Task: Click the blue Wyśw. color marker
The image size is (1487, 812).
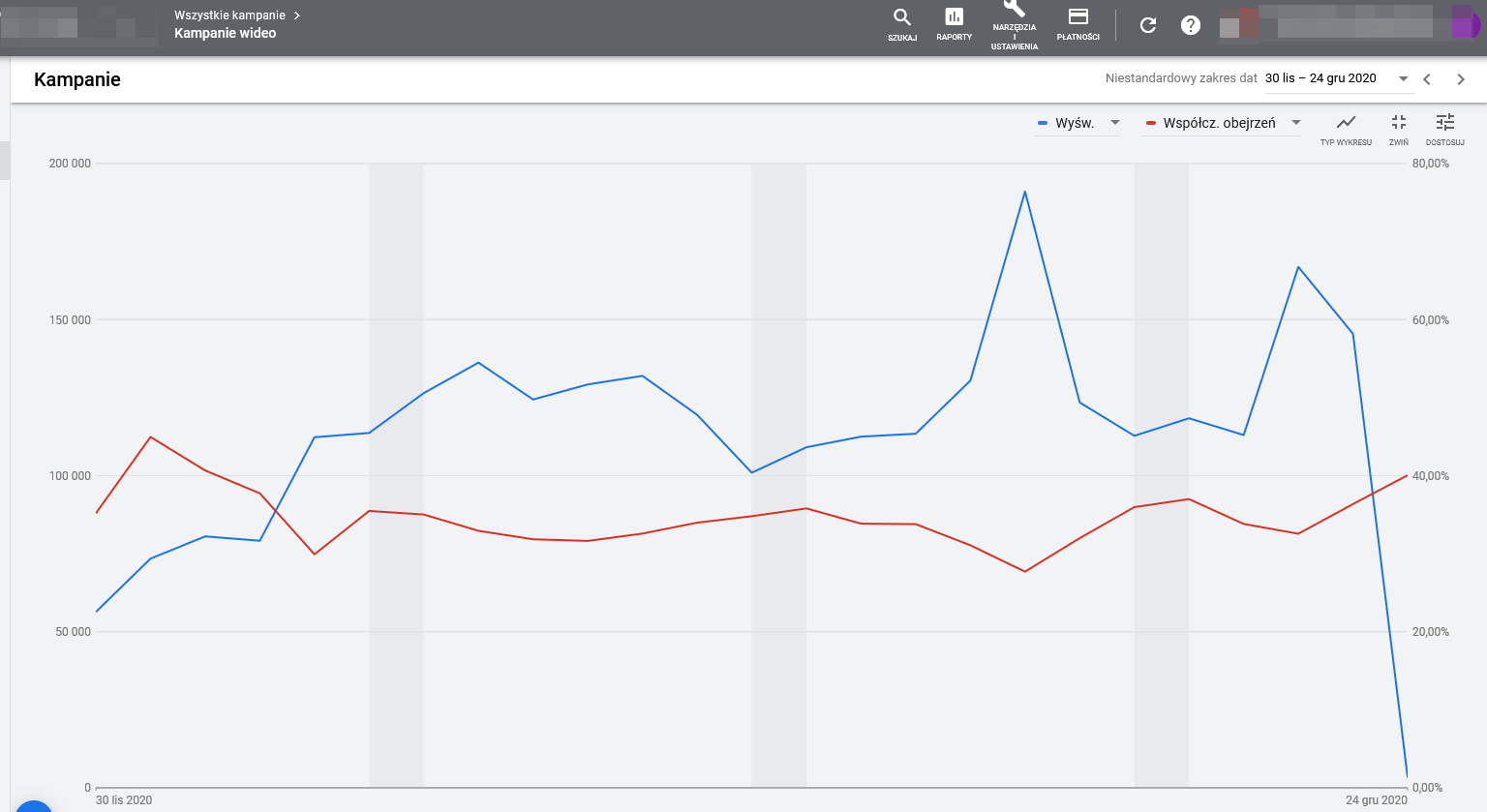Action: coord(1043,123)
